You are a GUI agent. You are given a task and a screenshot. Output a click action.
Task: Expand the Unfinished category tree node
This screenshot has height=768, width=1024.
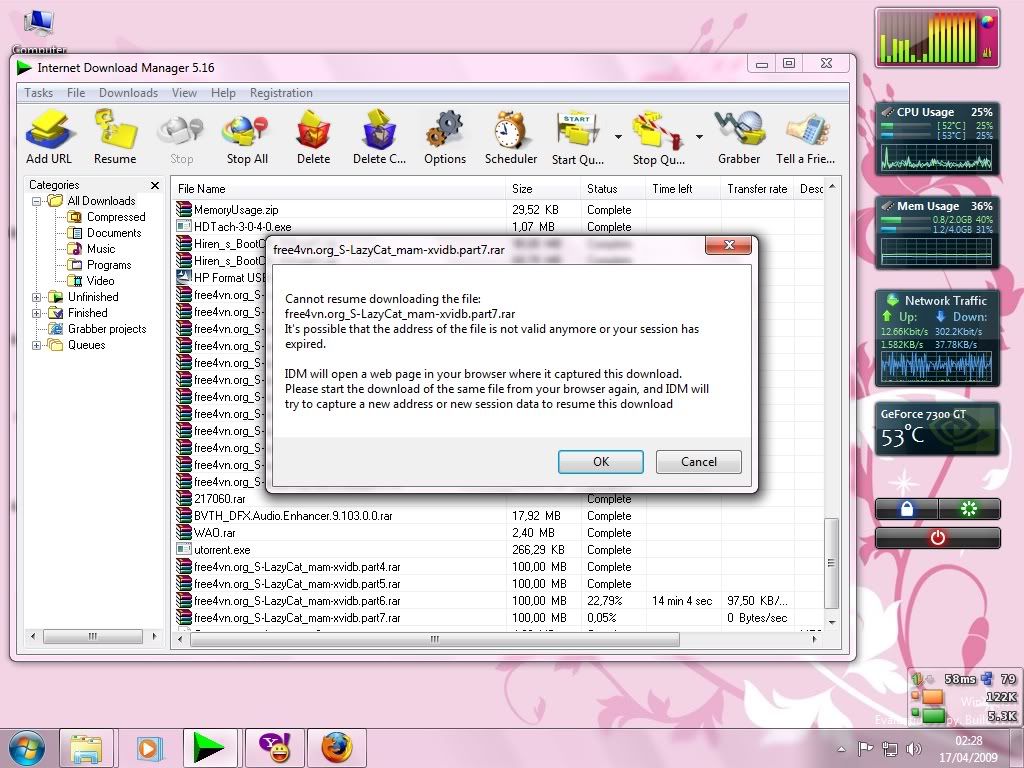(x=37, y=297)
